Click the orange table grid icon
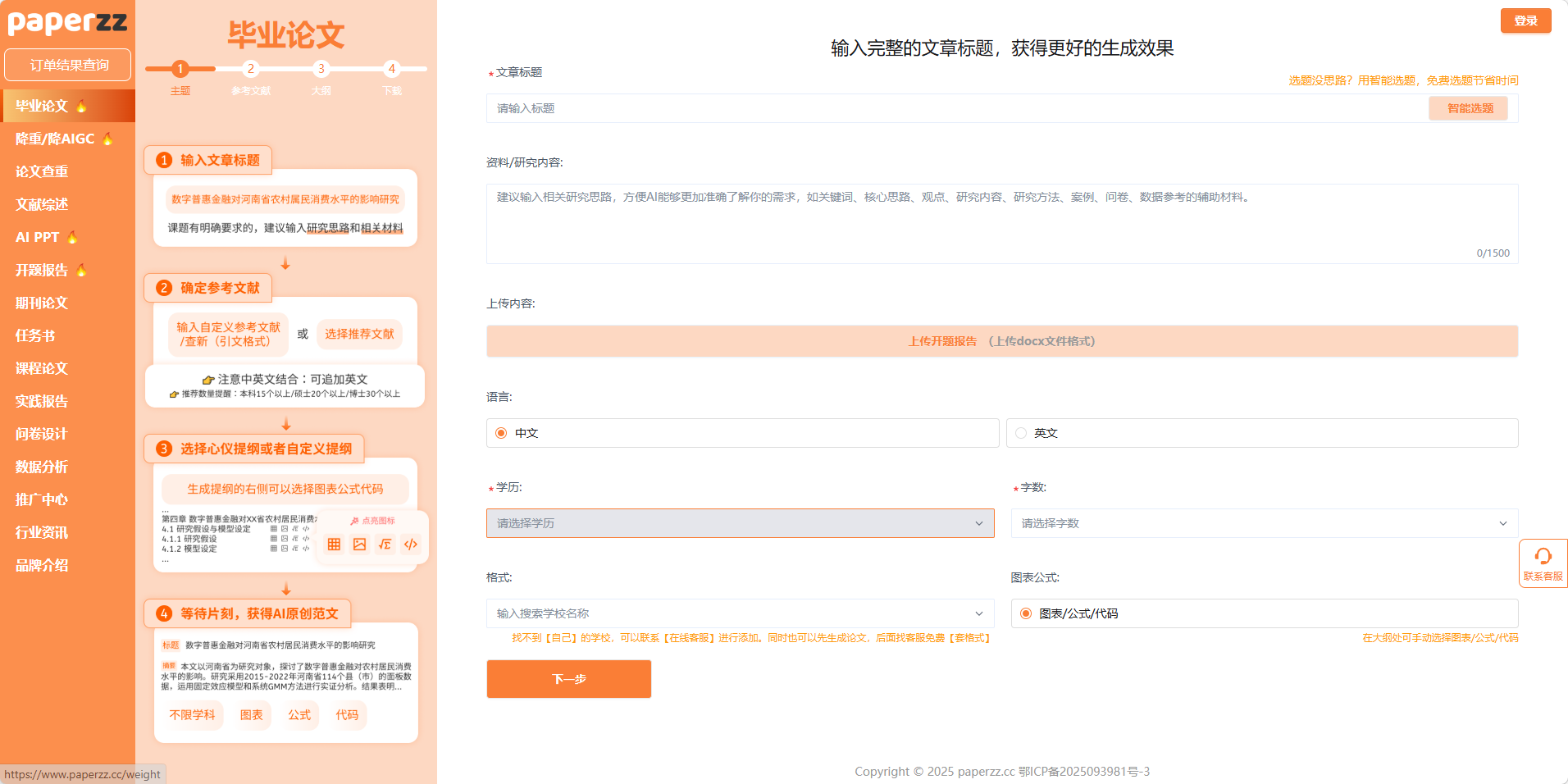This screenshot has width=1568, height=784. pos(334,545)
